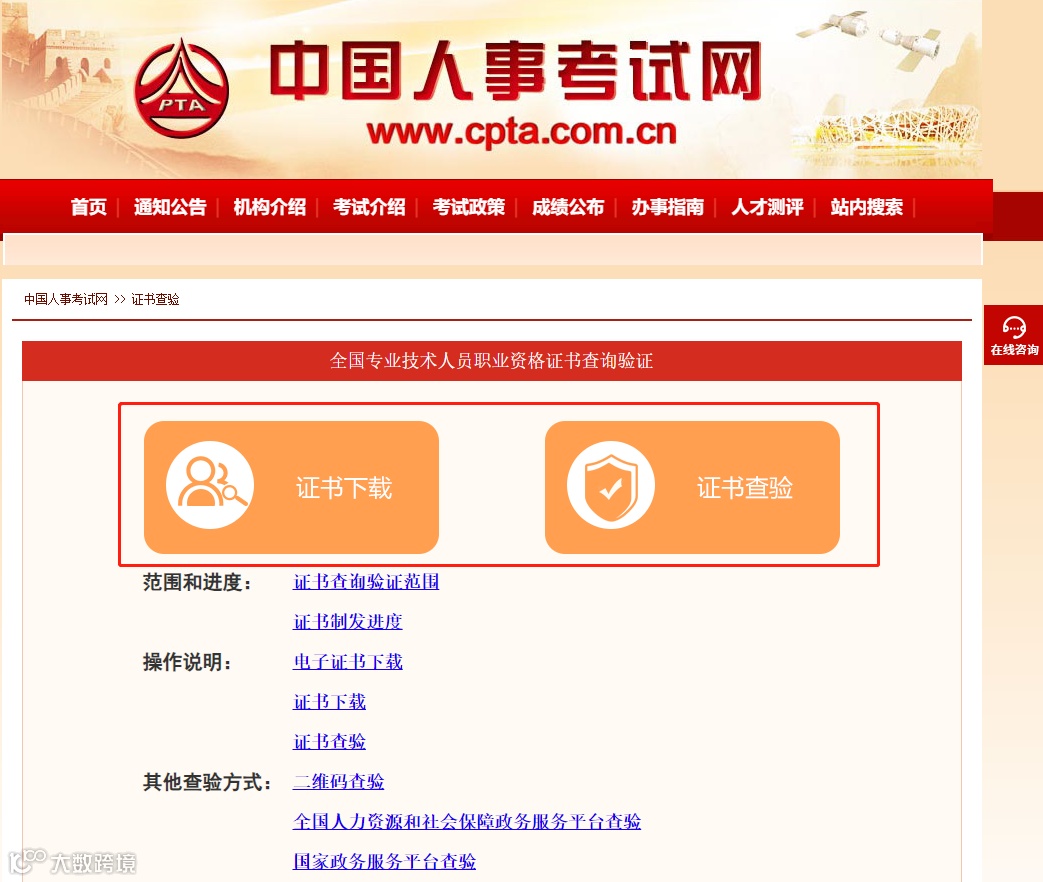The height and width of the screenshot is (882, 1043).
Task: Open the 证书制发进度 link
Action: (x=348, y=622)
